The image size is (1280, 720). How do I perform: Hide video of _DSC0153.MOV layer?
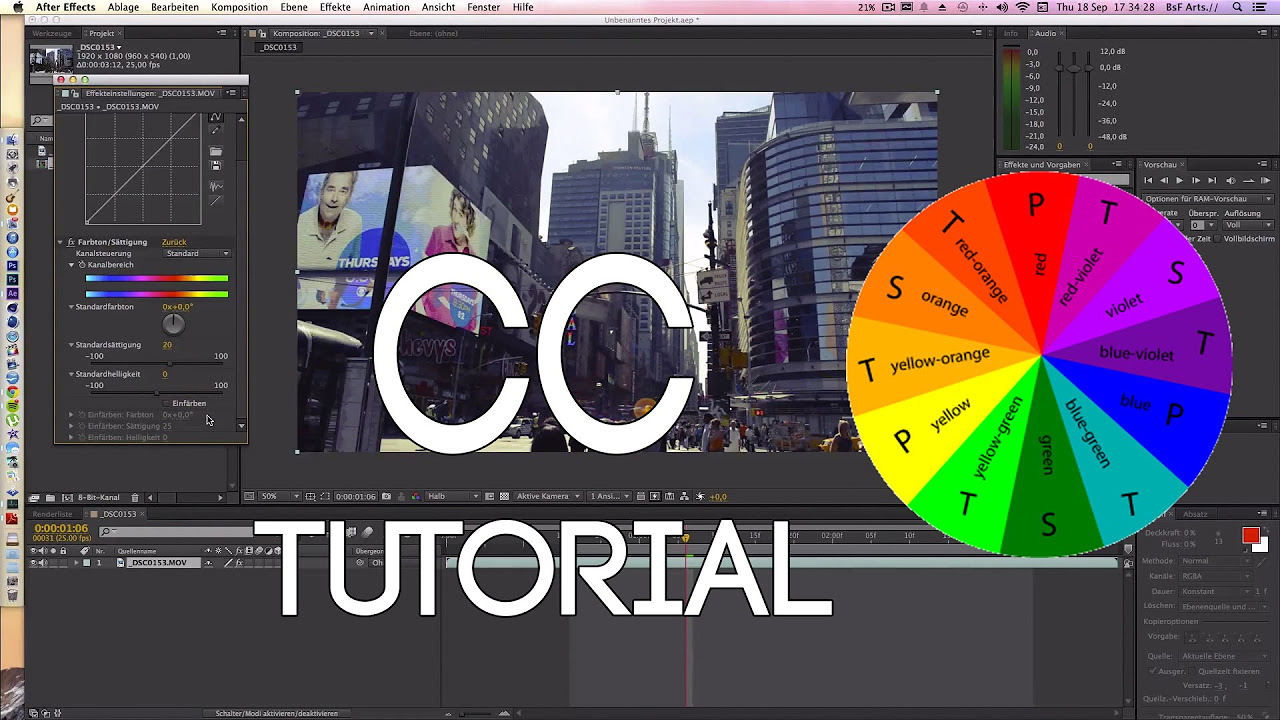[x=33, y=563]
